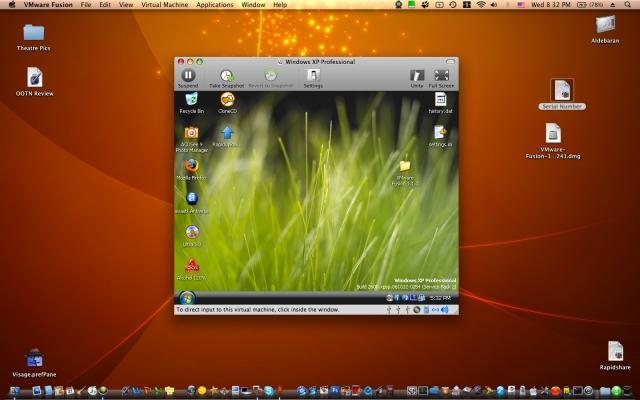Toggle toolbar visibility pill in VM title bar
The image size is (640, 400).
pos(450,62)
